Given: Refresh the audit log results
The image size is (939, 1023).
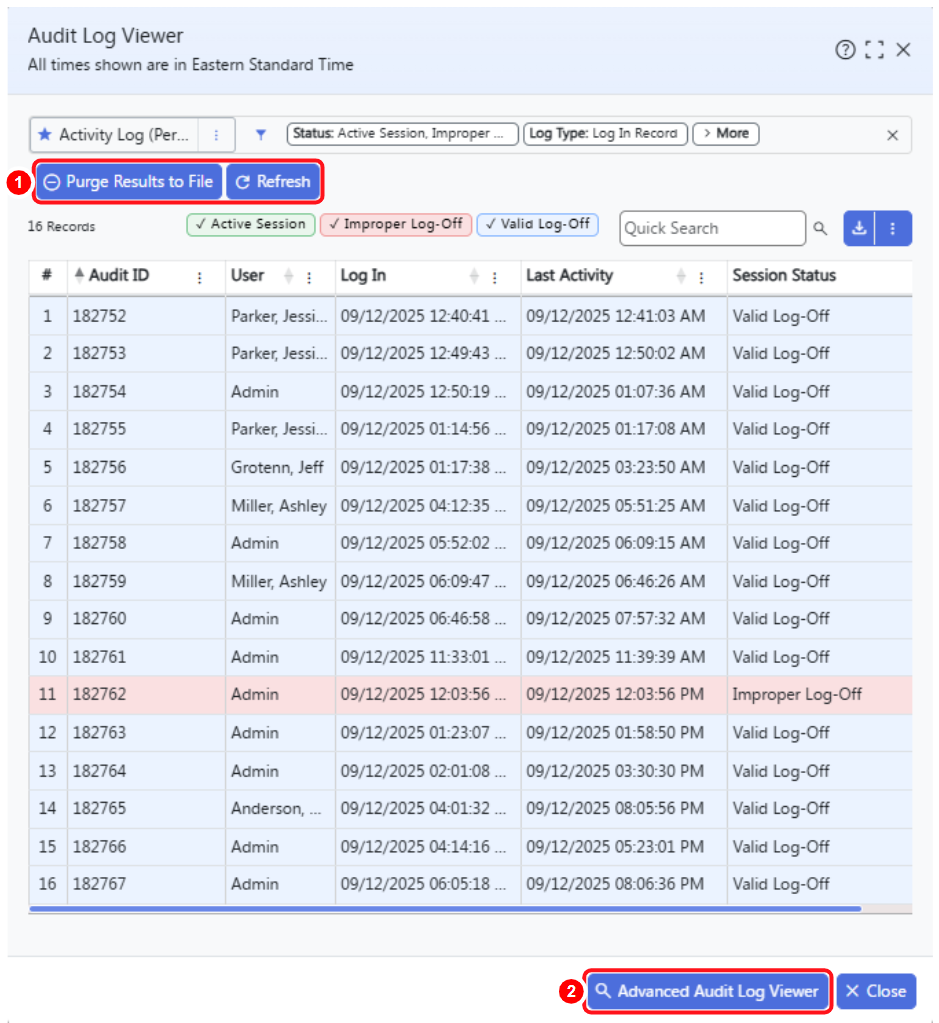Looking at the screenshot, I should (x=273, y=181).
